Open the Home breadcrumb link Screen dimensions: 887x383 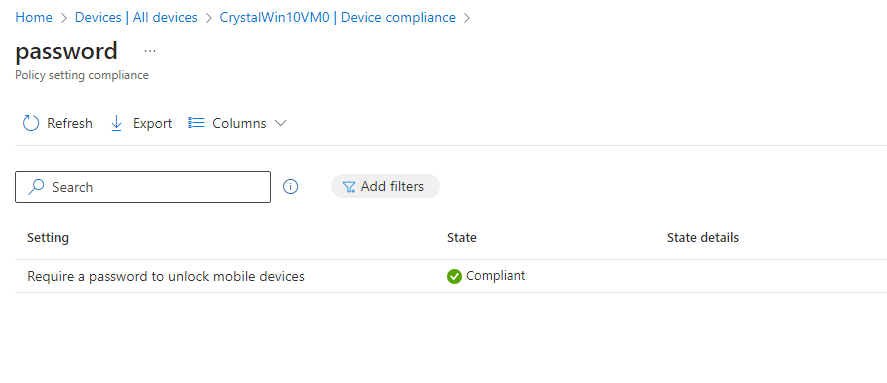[x=33, y=18]
